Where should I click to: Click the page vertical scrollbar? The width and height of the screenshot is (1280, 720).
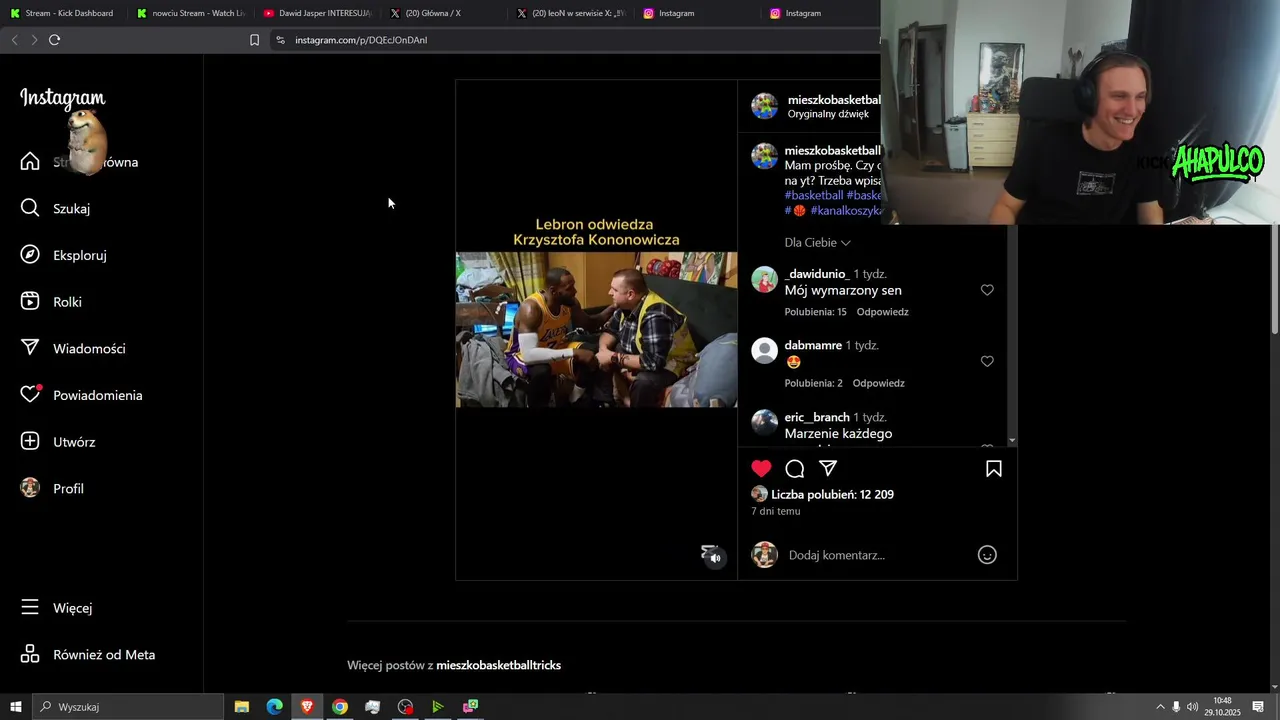pyautogui.click(x=1274, y=280)
